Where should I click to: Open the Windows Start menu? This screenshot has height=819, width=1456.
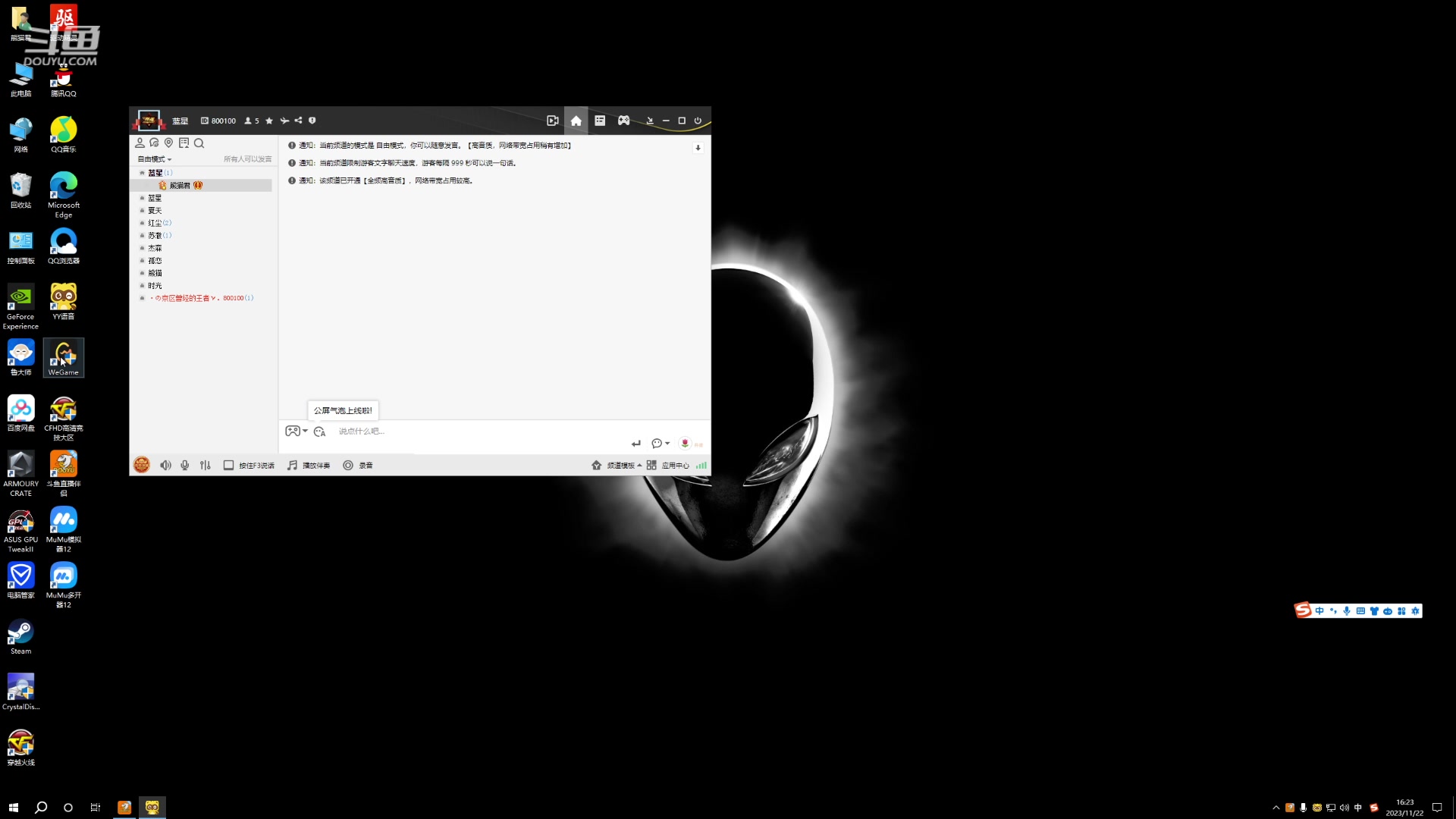point(14,807)
